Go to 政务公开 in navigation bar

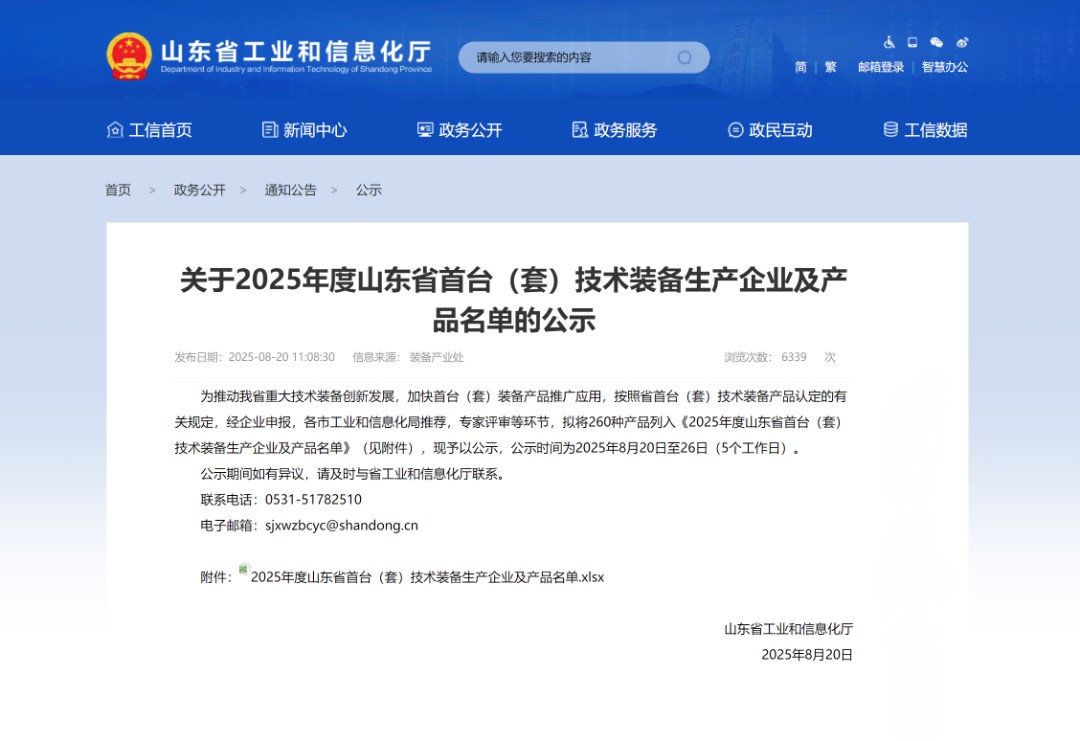point(459,130)
